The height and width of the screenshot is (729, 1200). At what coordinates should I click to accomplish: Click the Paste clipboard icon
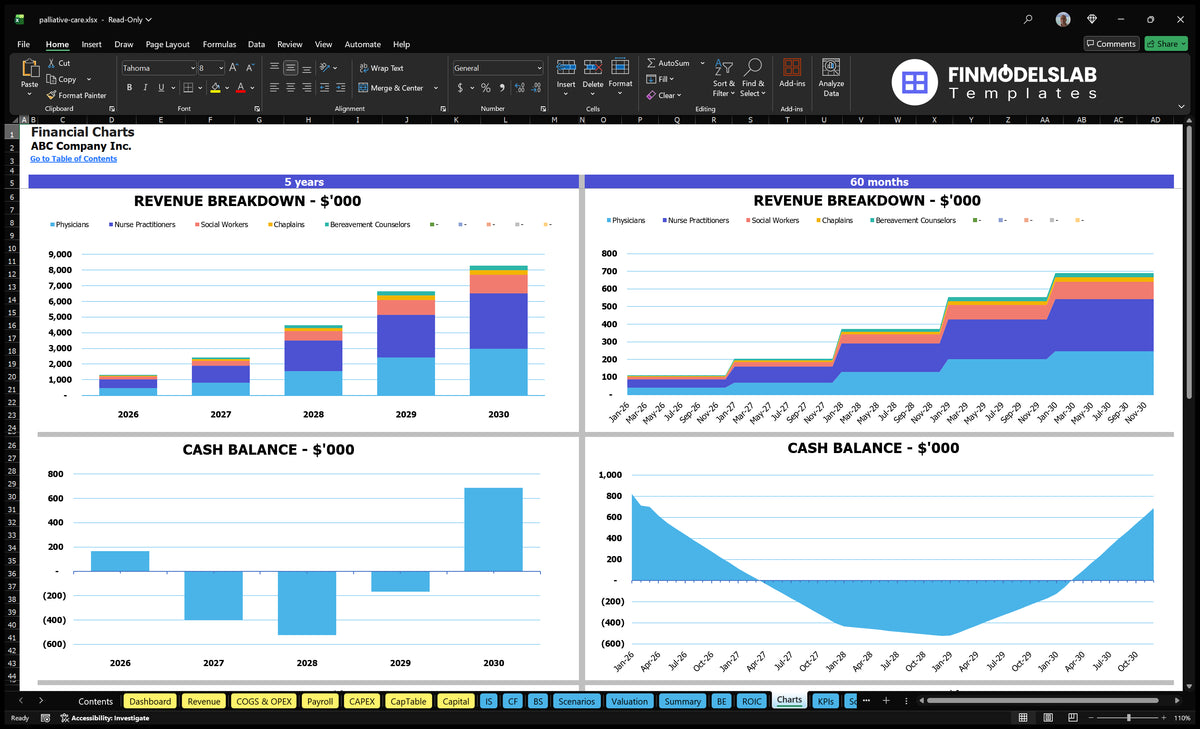30,68
